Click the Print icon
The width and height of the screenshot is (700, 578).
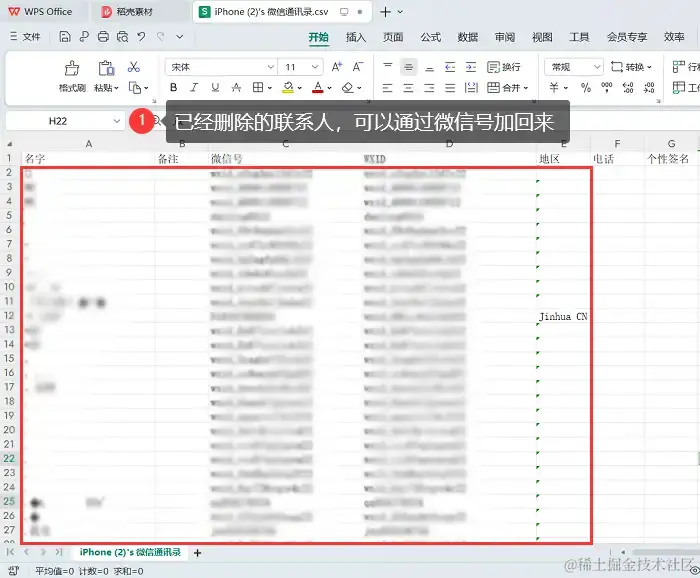[x=103, y=37]
